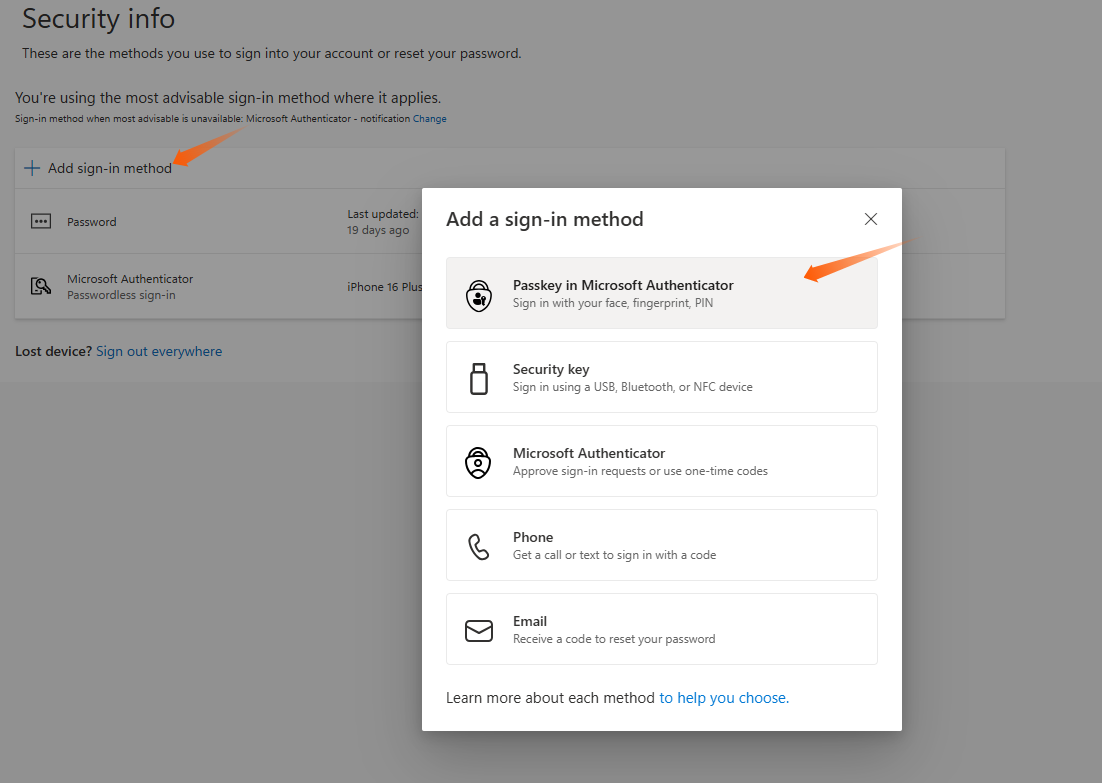Click the Add sign-in method text
Image resolution: width=1102 pixels, height=783 pixels.
pos(110,168)
